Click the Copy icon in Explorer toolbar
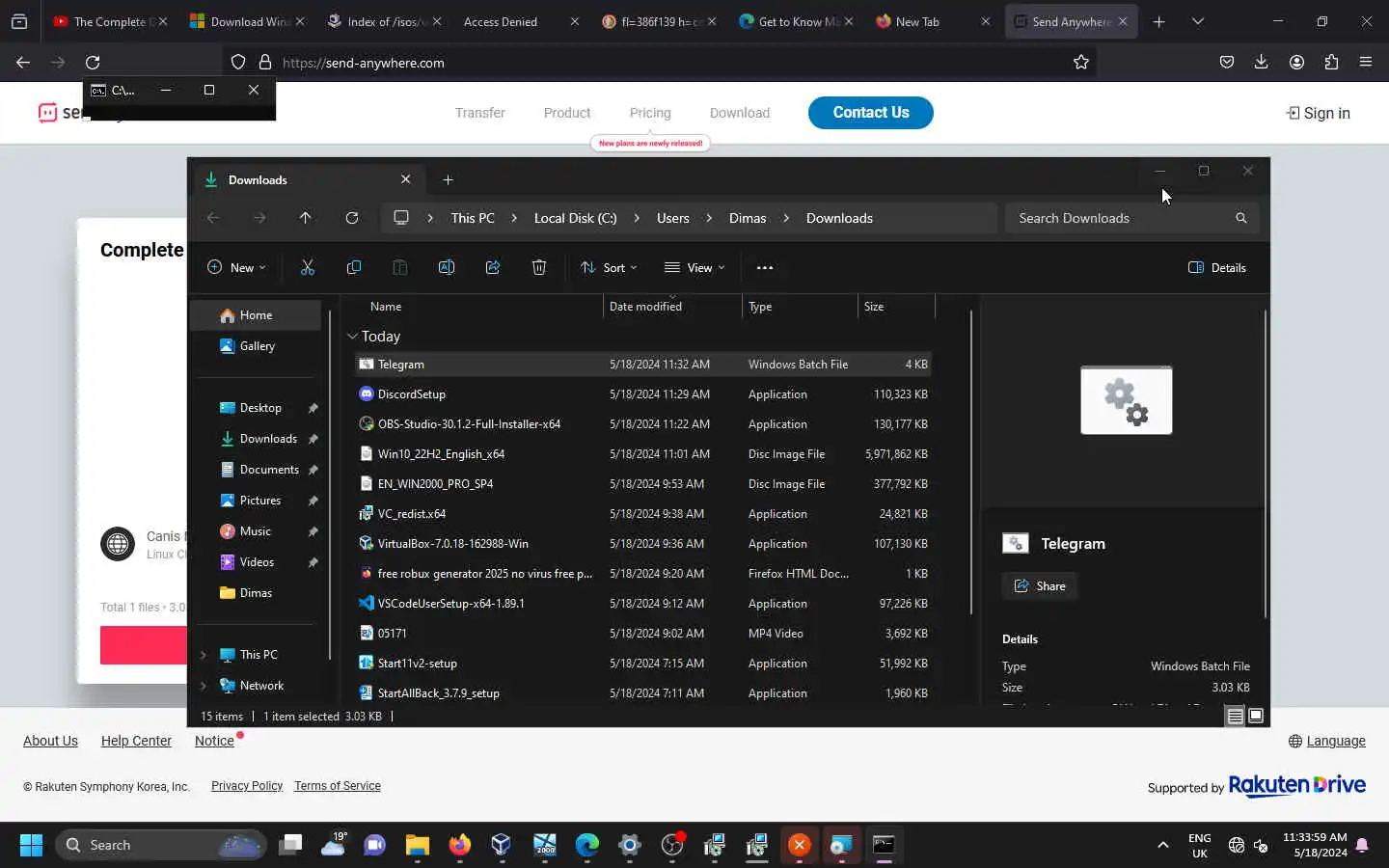 pyautogui.click(x=354, y=267)
